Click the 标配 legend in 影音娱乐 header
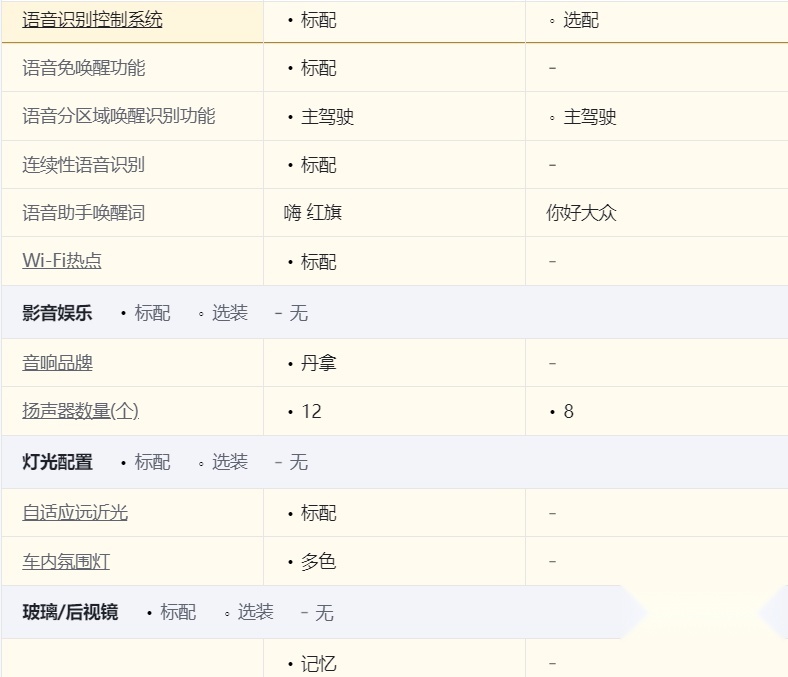Screen dimensions: 788x677 tap(152, 313)
